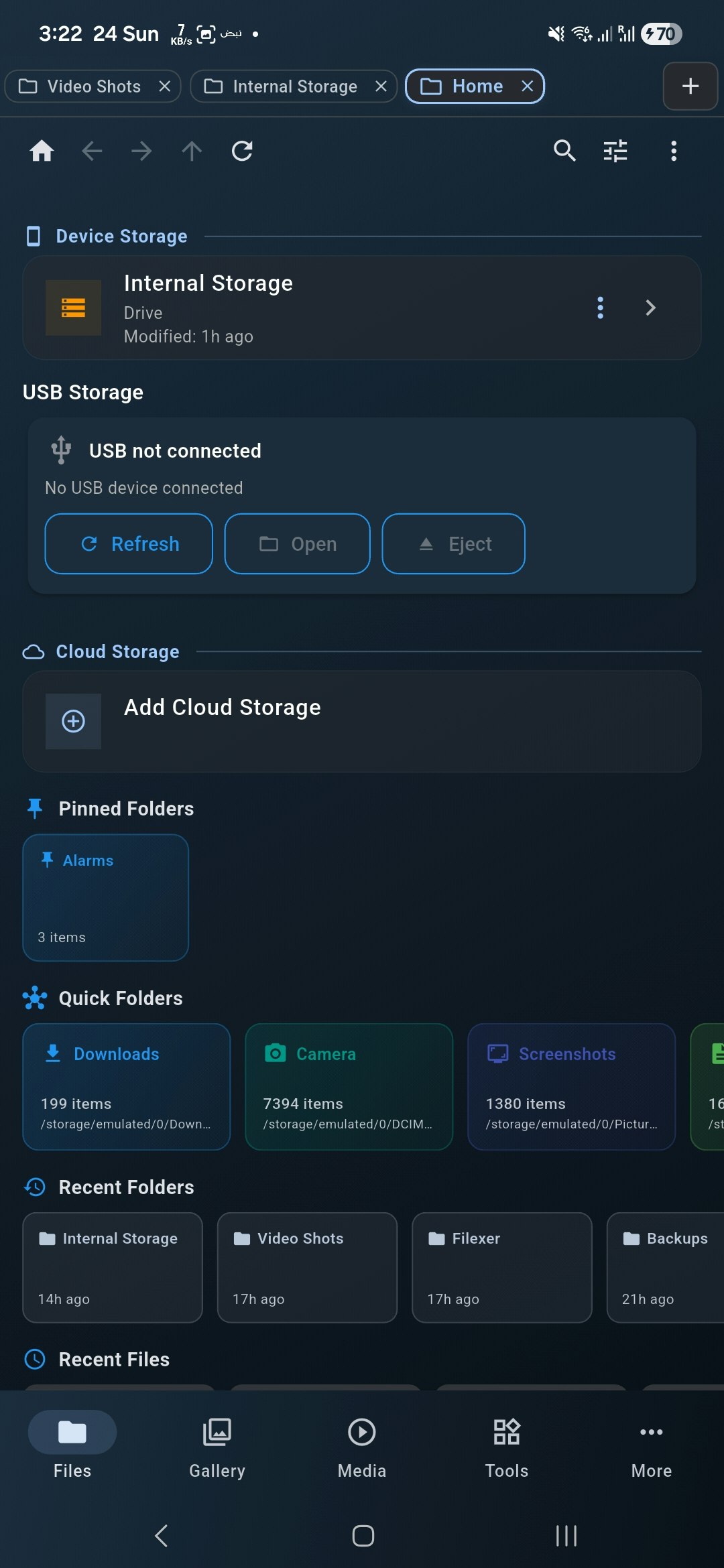Open the Internal Storage drive entry

pos(362,308)
